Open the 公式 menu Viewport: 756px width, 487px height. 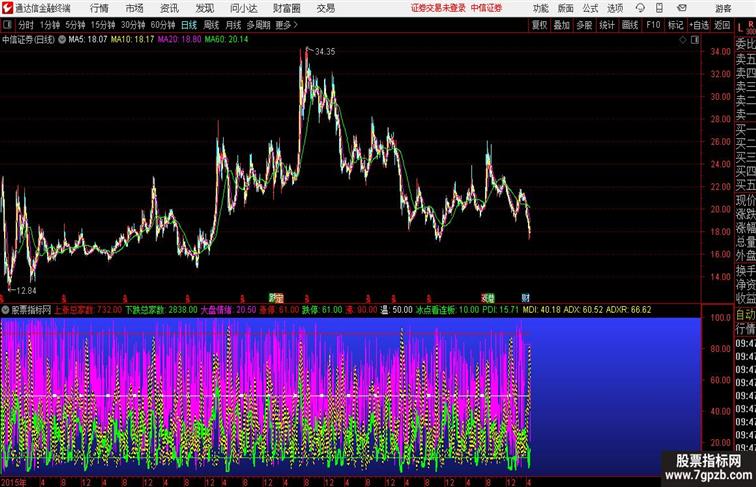[x=590, y=8]
